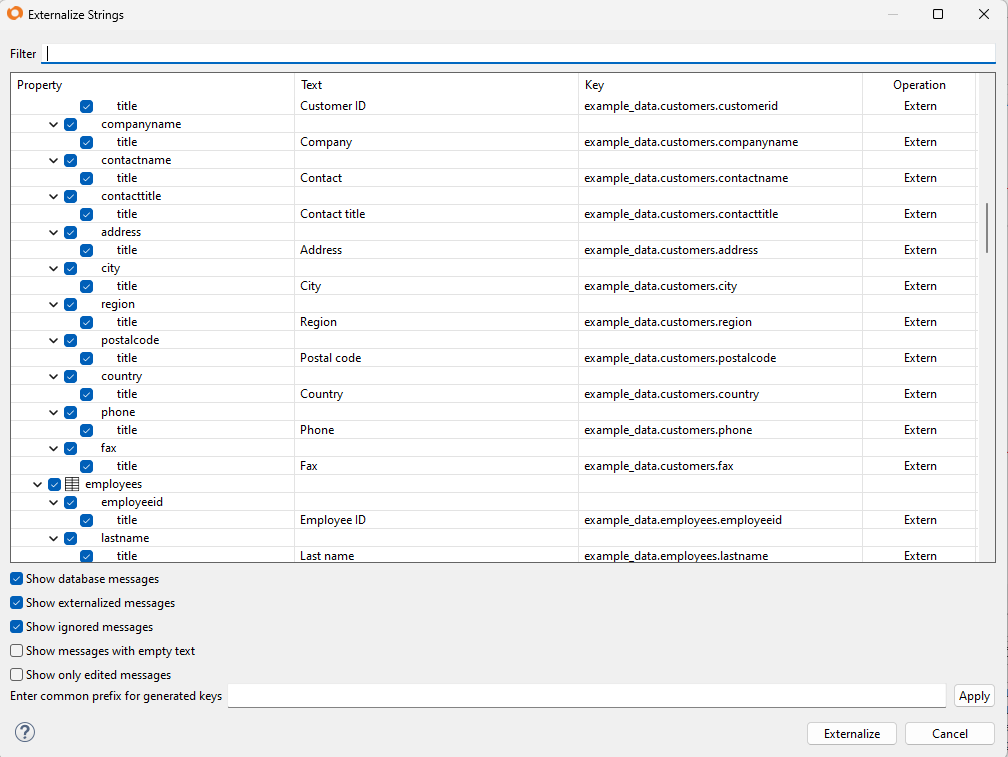This screenshot has width=1008, height=757.
Task: Click the Cancel button
Action: tap(950, 733)
